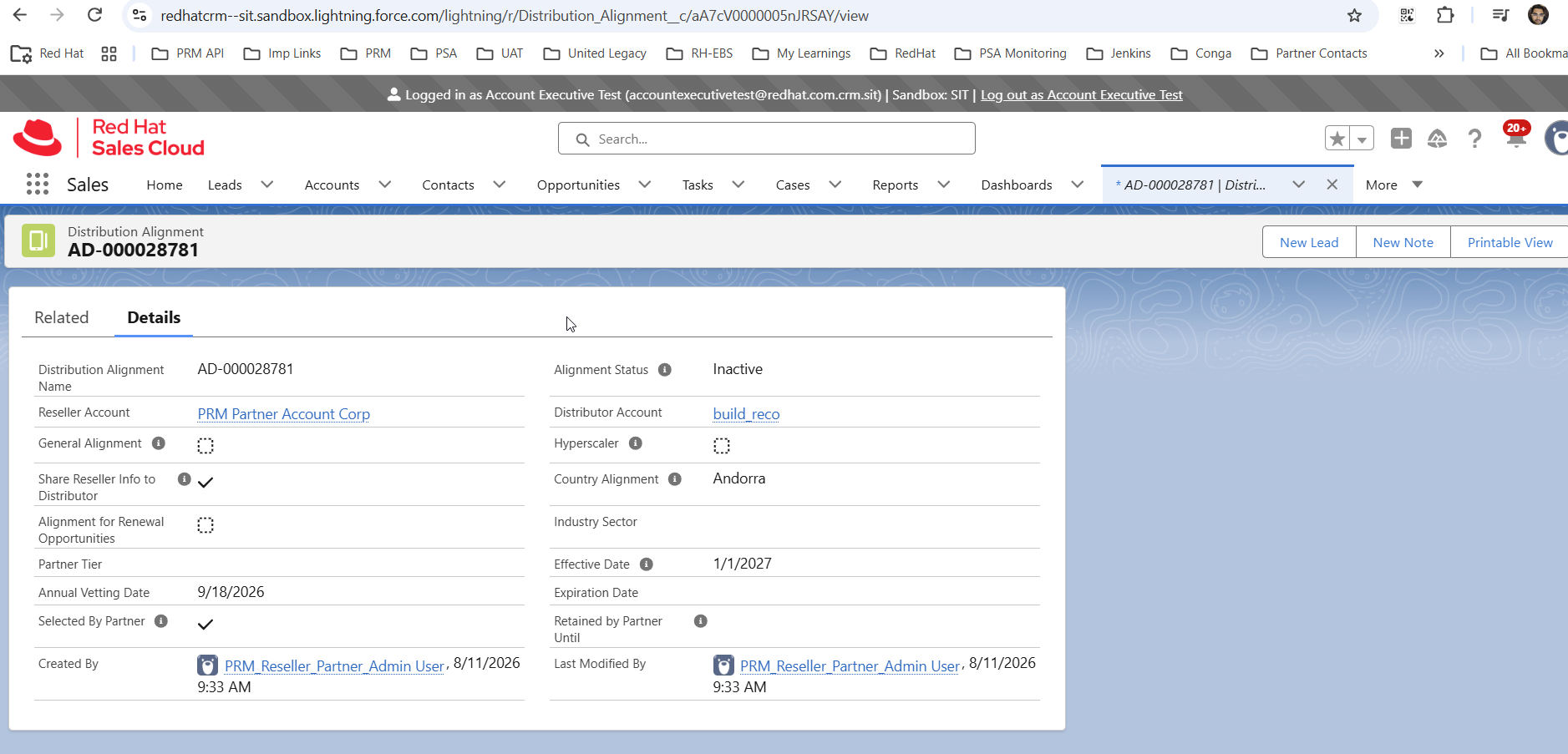Expand the Cases nav dropdown
1568x754 pixels.
[x=835, y=185]
